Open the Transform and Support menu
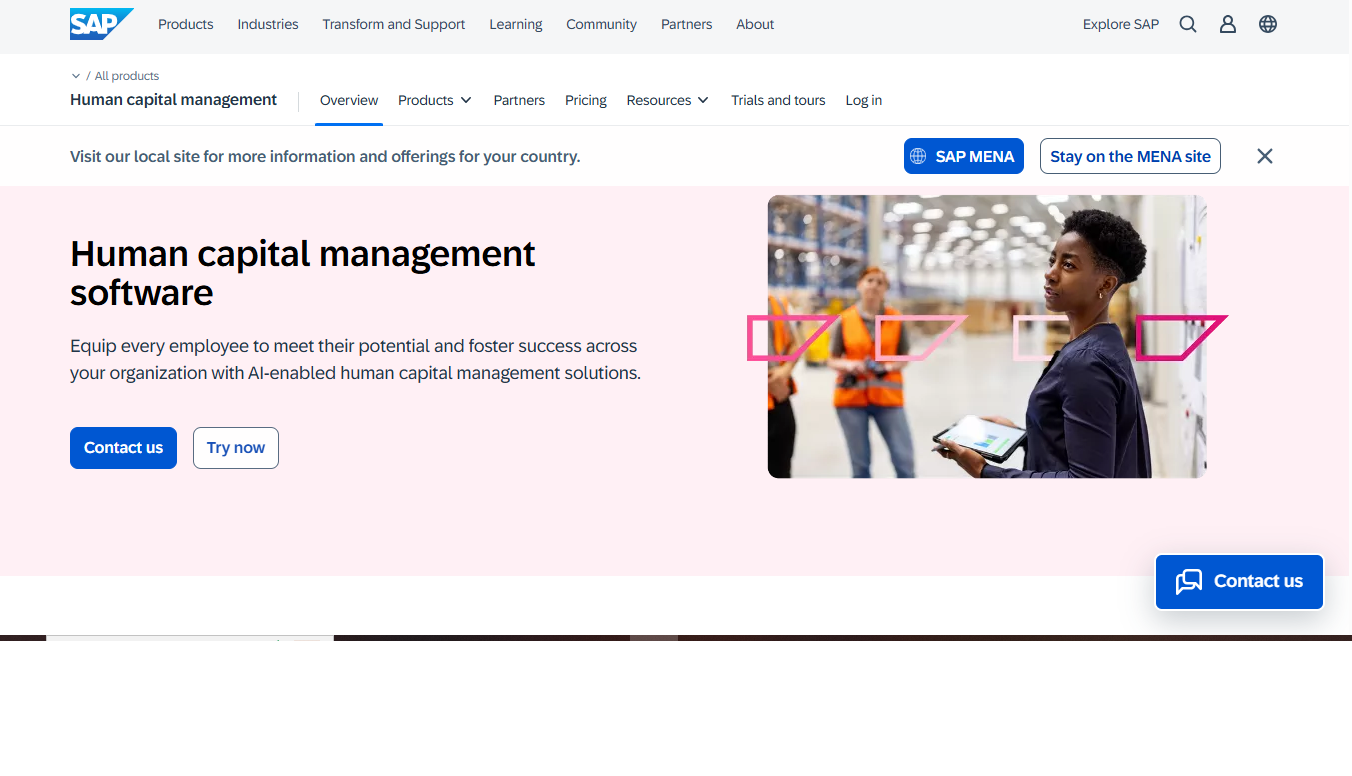Screen dimensions: 1352x776 (393, 24)
